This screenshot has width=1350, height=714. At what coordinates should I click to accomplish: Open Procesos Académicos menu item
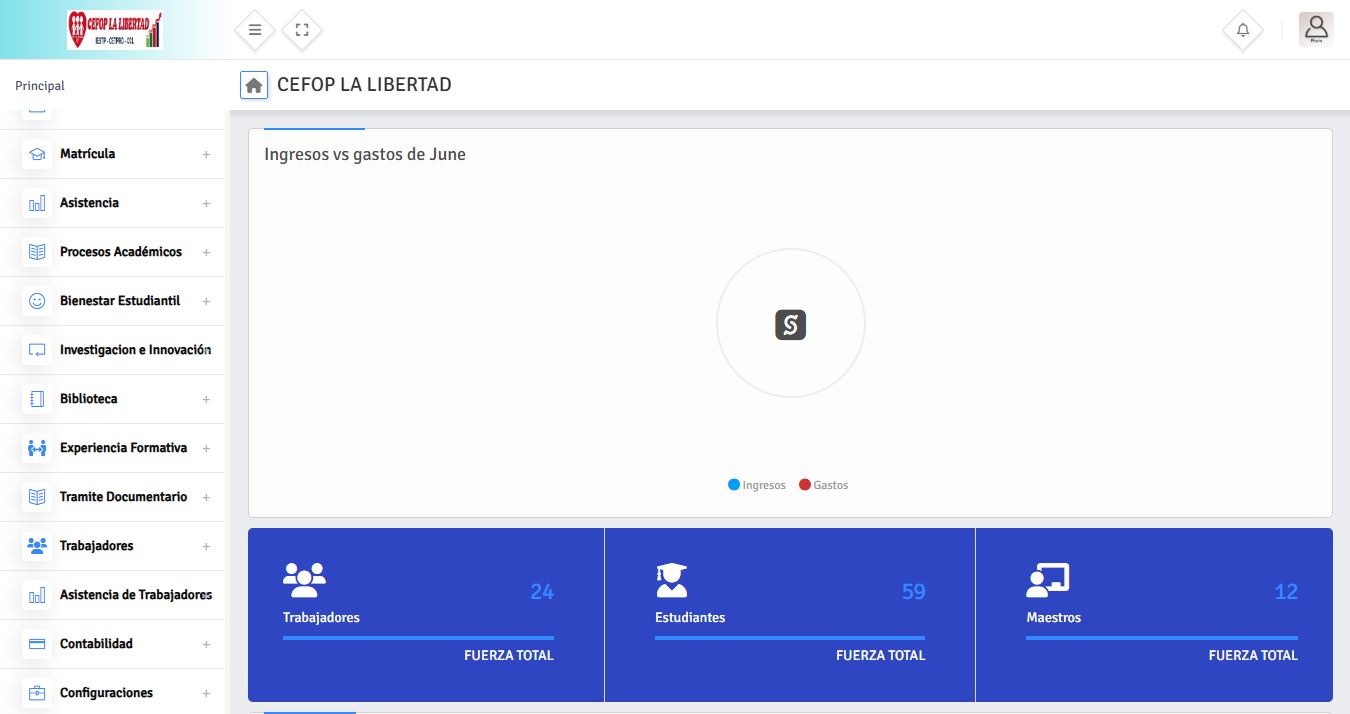pos(113,252)
